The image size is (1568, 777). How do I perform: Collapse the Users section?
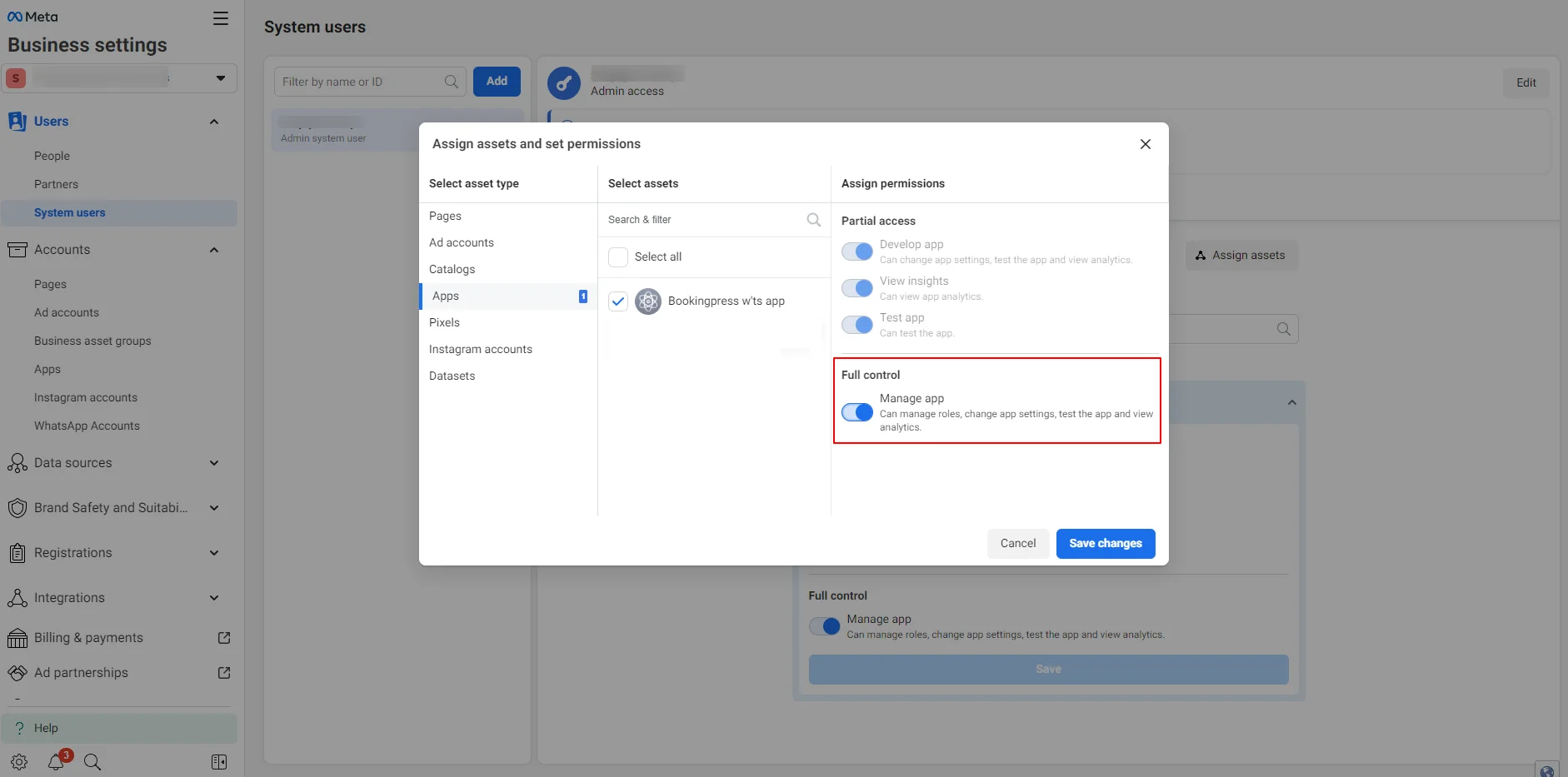[214, 122]
